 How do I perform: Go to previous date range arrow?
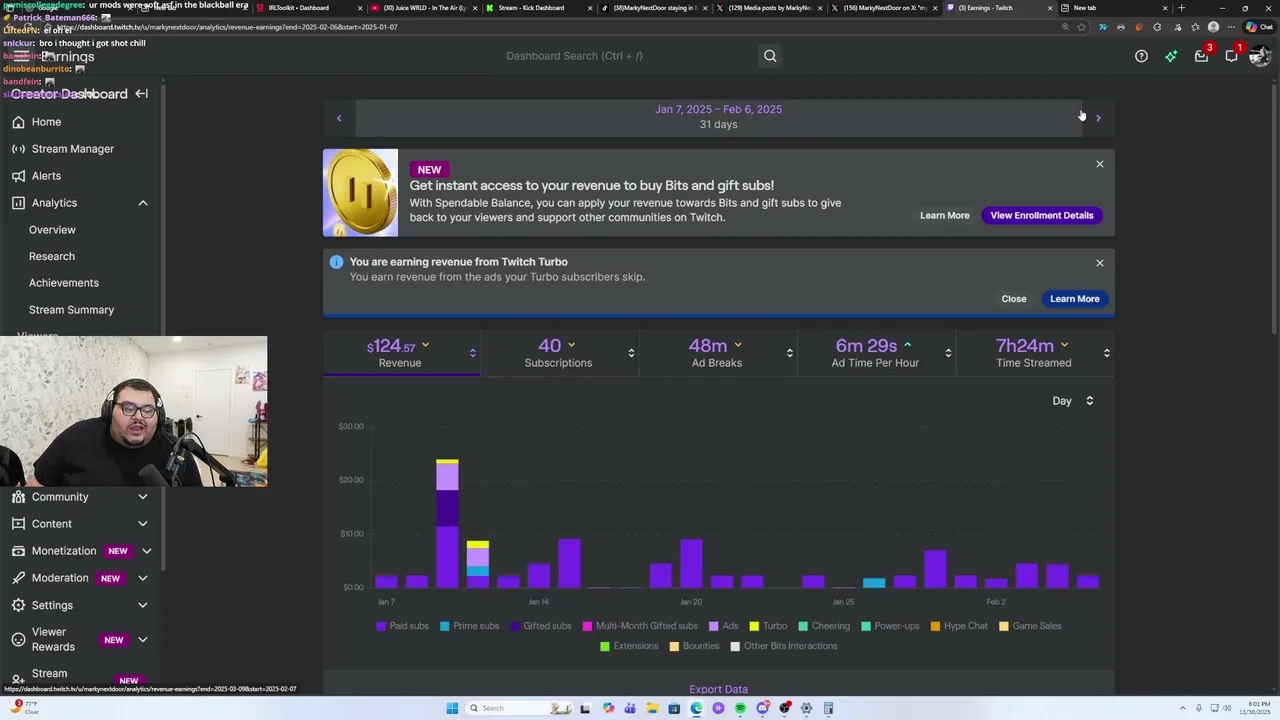[x=339, y=118]
